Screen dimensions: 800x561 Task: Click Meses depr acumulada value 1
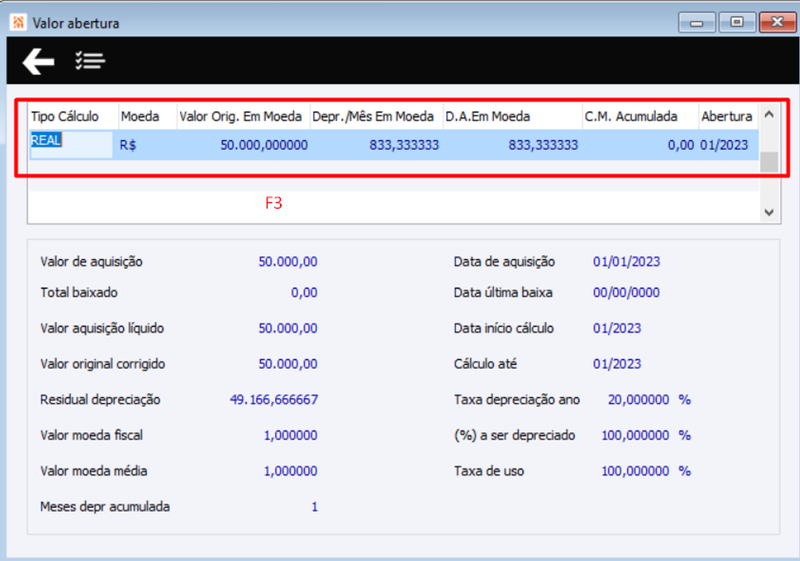(x=314, y=506)
